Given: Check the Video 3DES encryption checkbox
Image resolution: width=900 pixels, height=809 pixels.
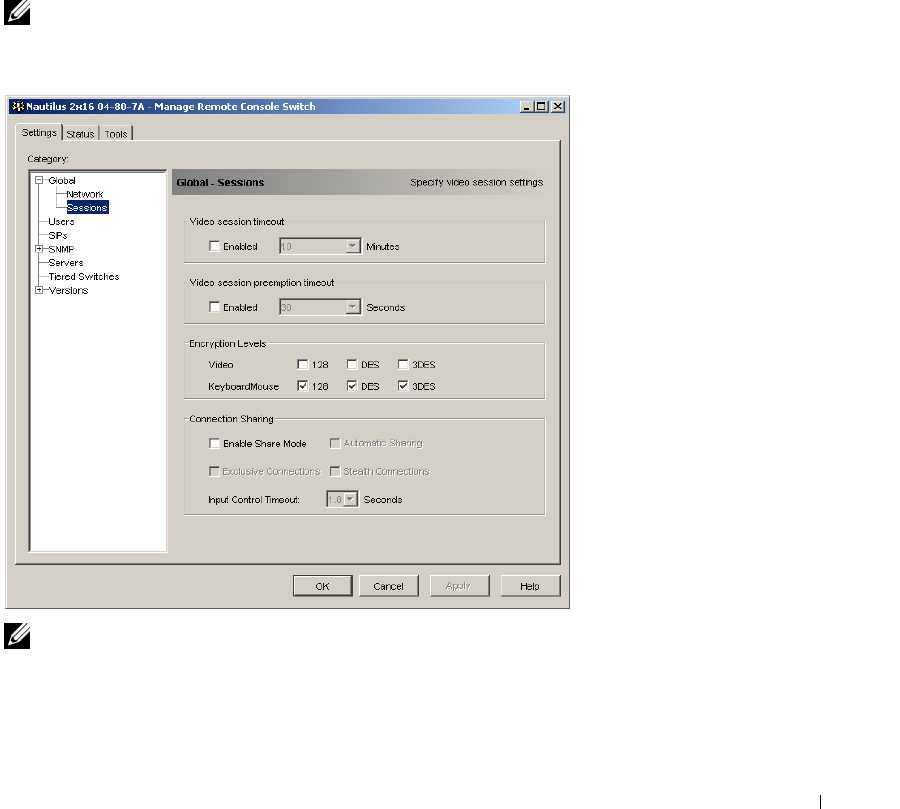Looking at the screenshot, I should (403, 365).
